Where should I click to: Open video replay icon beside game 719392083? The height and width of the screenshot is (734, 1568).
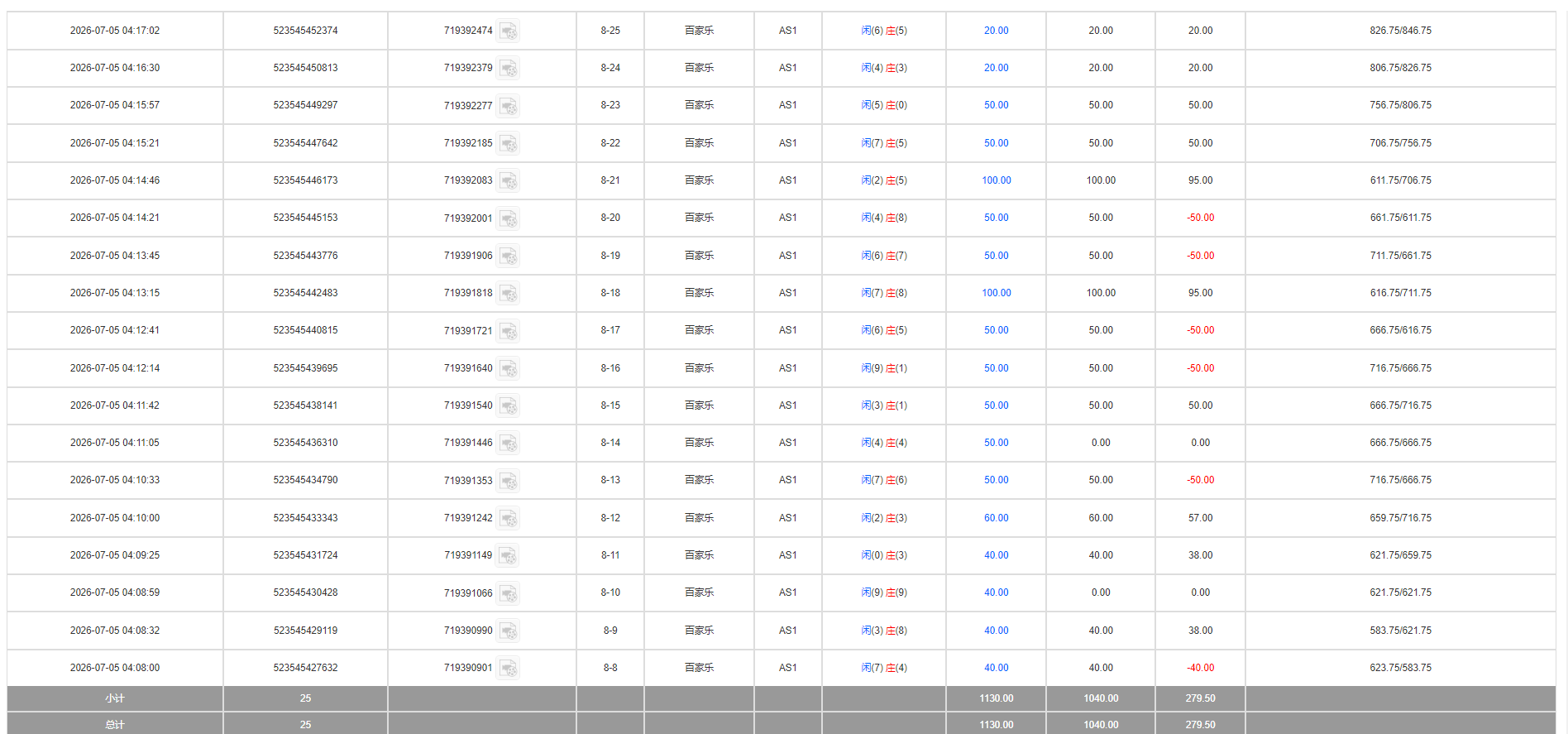[x=508, y=180]
